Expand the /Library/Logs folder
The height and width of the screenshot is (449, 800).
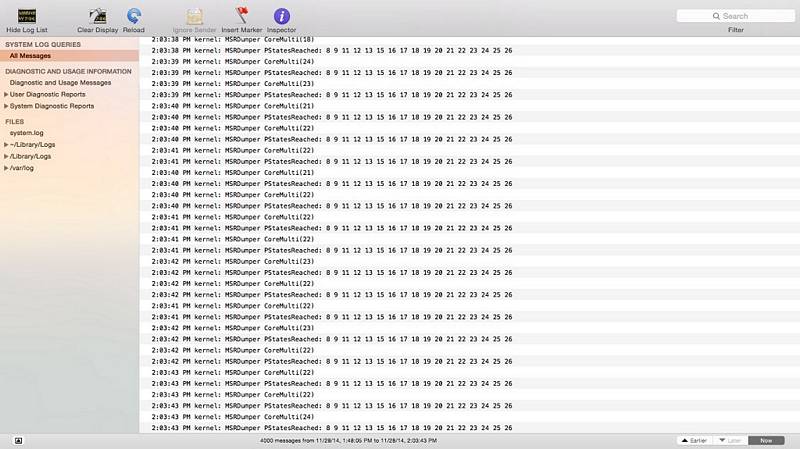coord(6,156)
